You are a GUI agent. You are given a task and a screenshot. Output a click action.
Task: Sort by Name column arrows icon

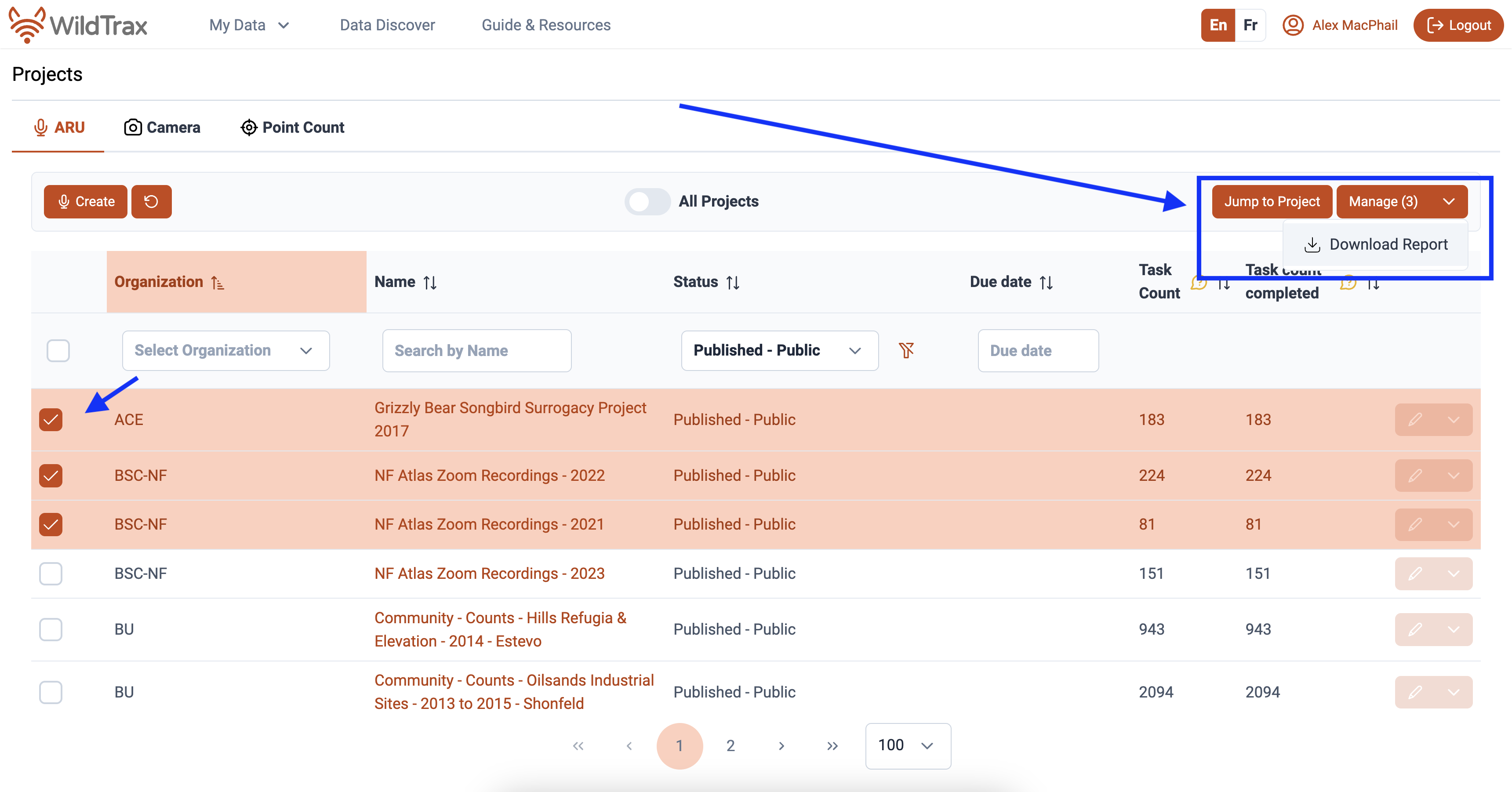pyautogui.click(x=430, y=283)
